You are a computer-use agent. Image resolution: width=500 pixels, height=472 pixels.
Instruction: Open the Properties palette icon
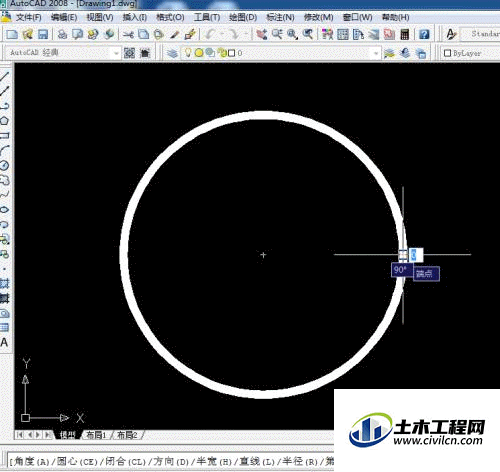(327, 34)
